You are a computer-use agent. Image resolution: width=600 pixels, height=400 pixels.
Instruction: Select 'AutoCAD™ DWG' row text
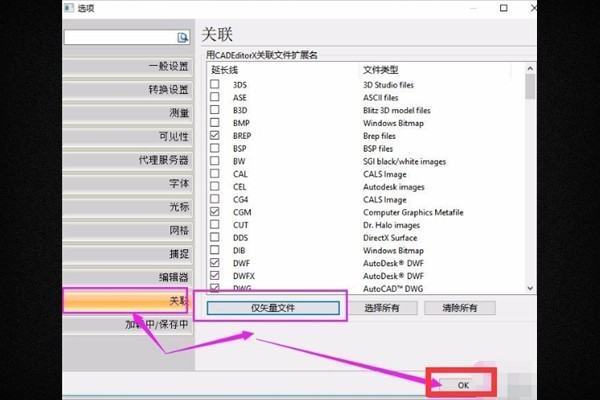click(393, 289)
